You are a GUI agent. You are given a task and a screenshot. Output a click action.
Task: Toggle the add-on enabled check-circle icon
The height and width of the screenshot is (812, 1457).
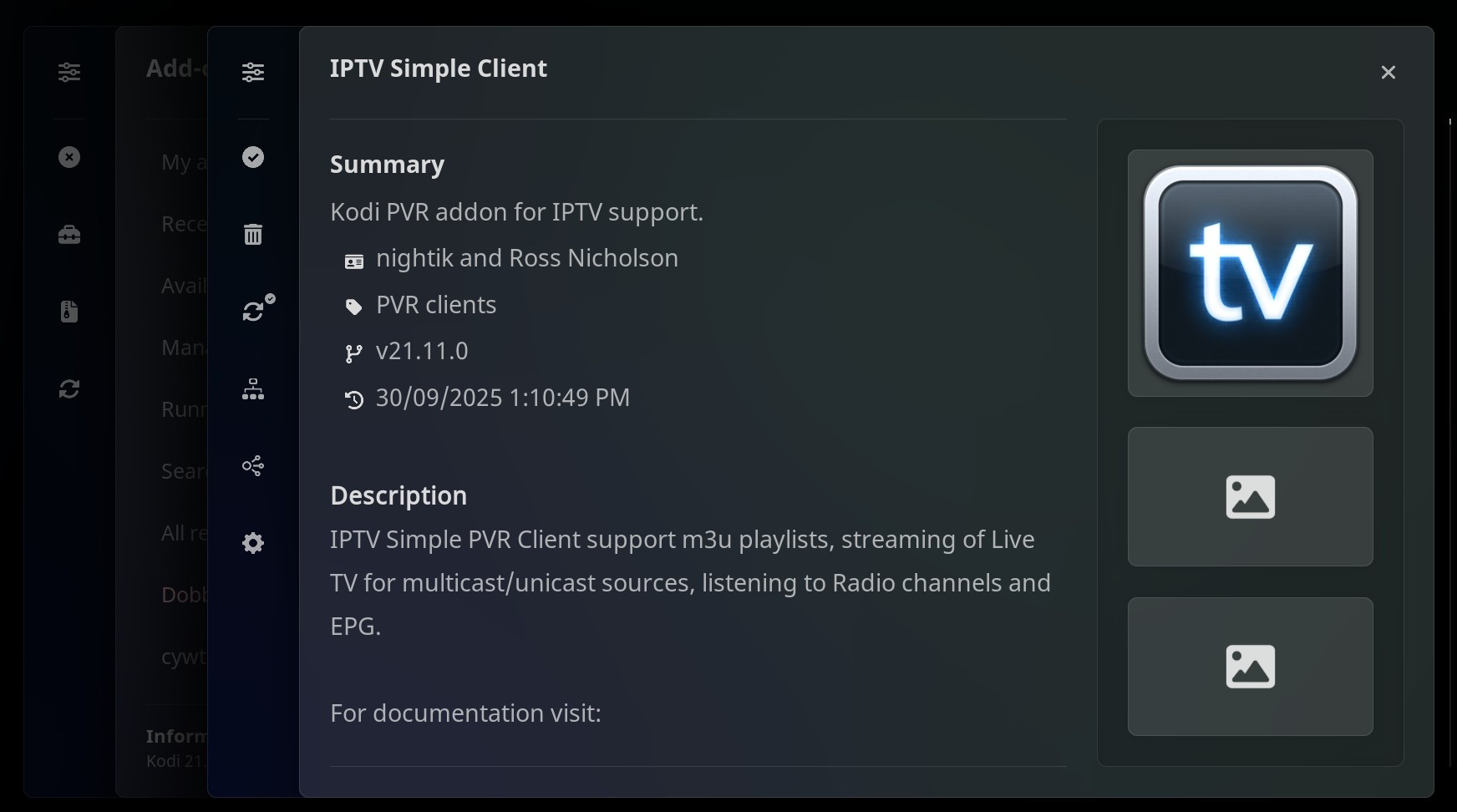tap(253, 157)
